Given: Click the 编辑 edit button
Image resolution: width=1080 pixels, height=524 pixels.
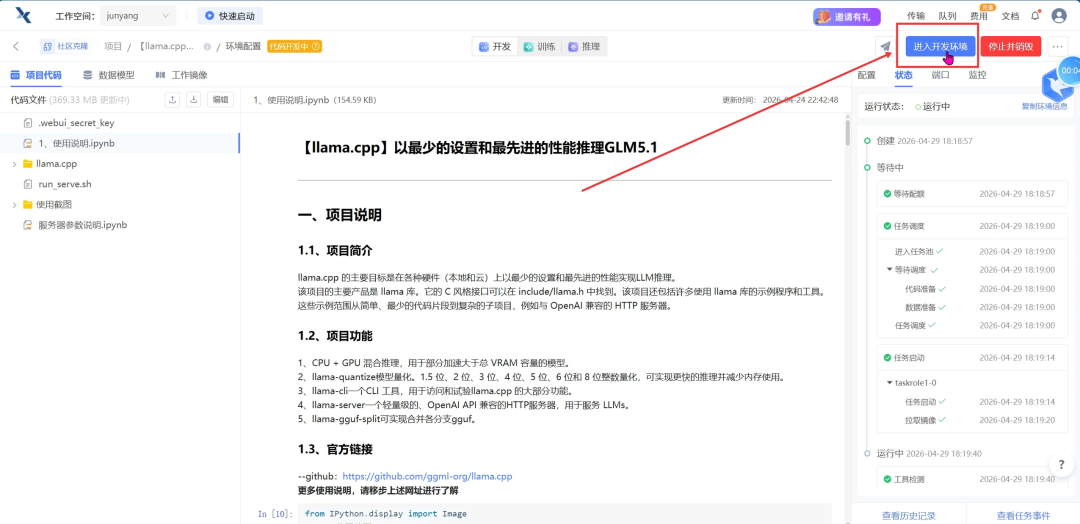Looking at the screenshot, I should tap(220, 100).
